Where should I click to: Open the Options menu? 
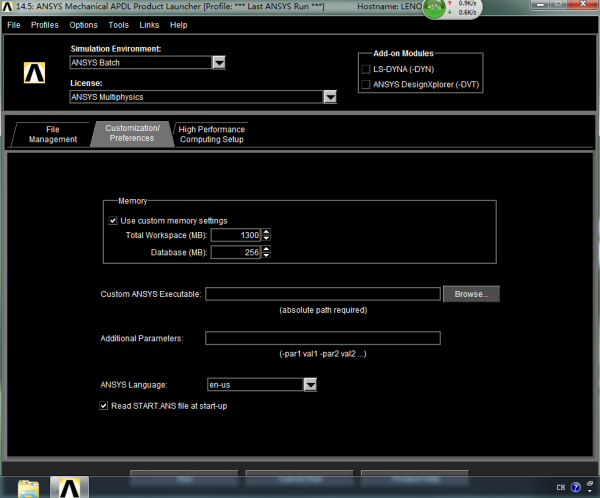[83, 25]
